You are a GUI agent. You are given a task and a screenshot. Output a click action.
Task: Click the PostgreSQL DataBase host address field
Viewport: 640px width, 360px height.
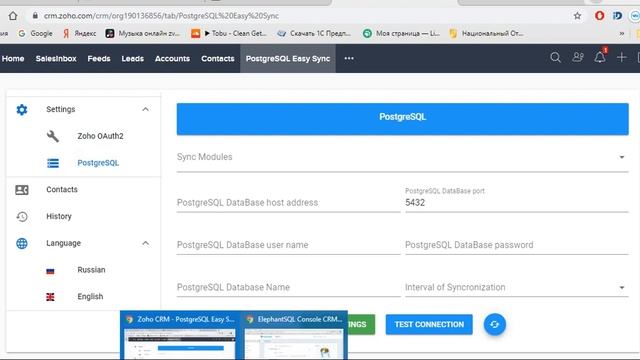tap(288, 203)
